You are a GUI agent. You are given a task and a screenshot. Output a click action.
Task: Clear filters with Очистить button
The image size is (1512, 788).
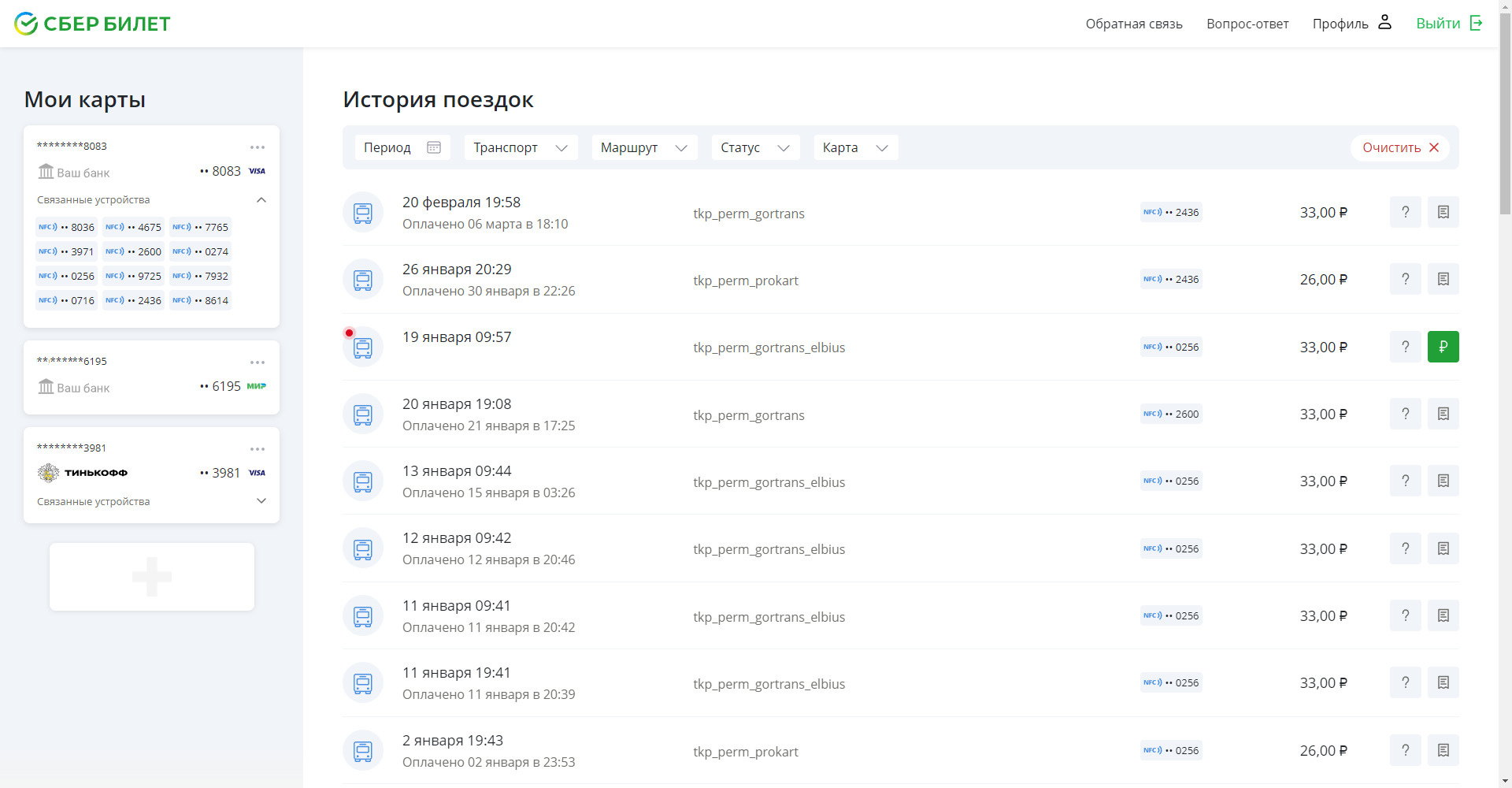pyautogui.click(x=1400, y=147)
